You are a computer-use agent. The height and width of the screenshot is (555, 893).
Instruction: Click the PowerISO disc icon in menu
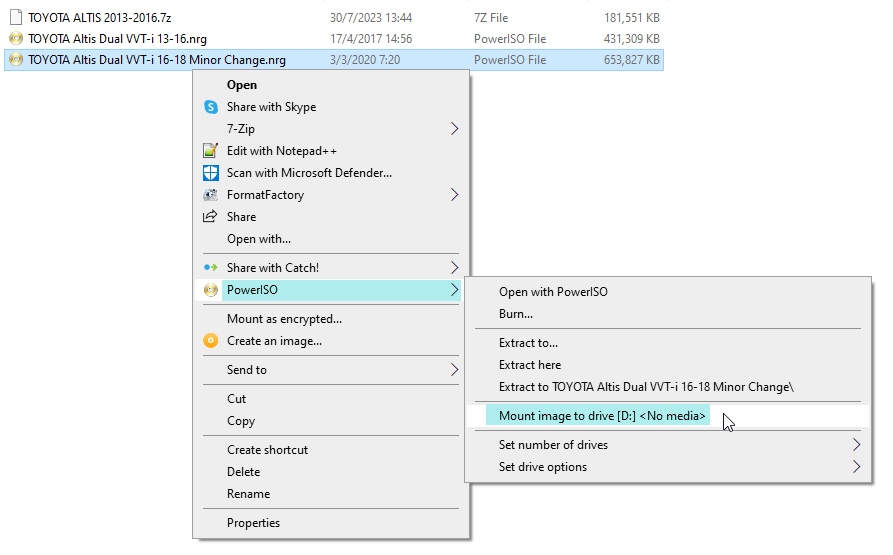coord(210,290)
